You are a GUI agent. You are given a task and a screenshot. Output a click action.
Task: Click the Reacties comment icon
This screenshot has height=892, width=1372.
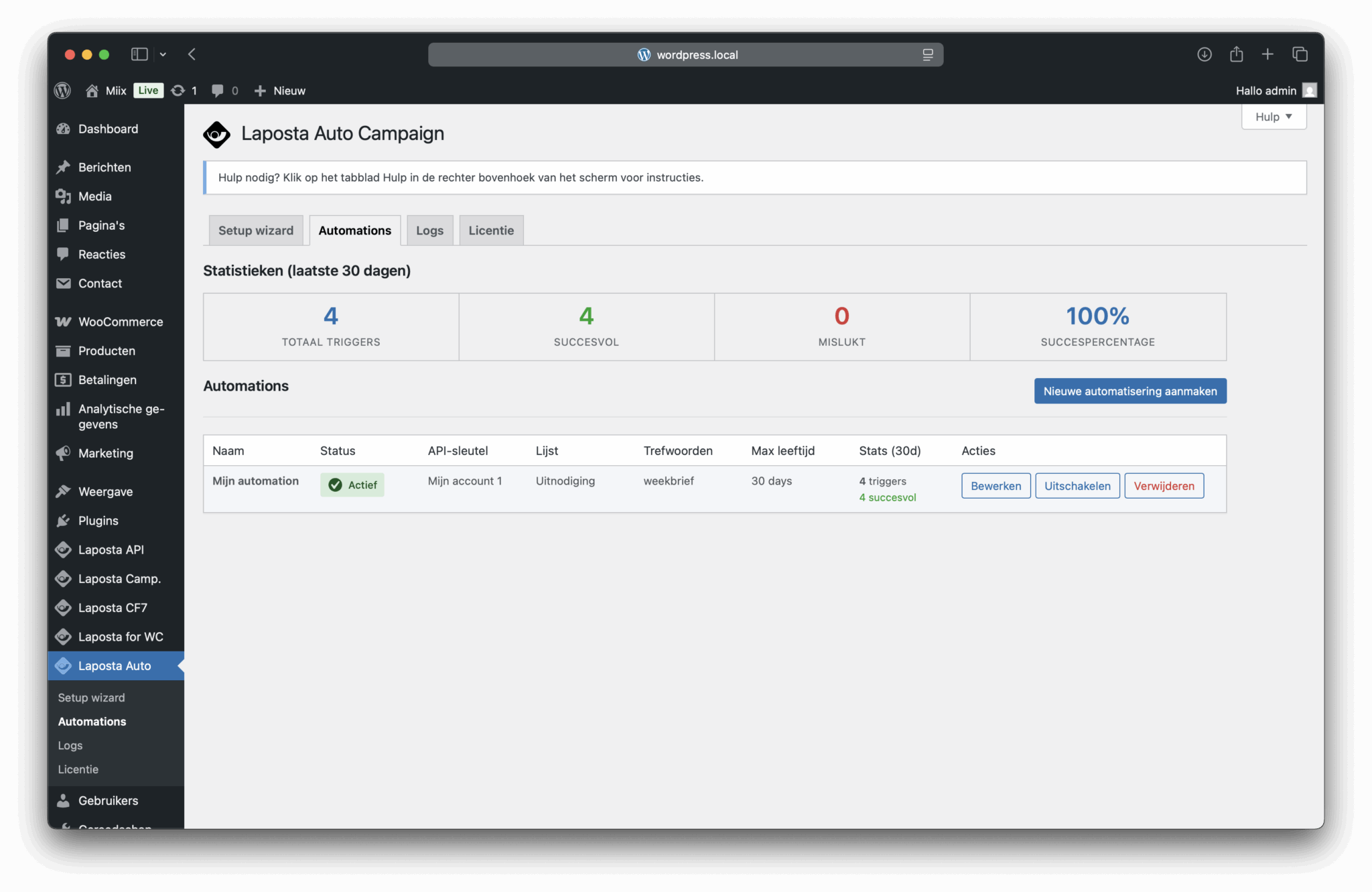(63, 254)
